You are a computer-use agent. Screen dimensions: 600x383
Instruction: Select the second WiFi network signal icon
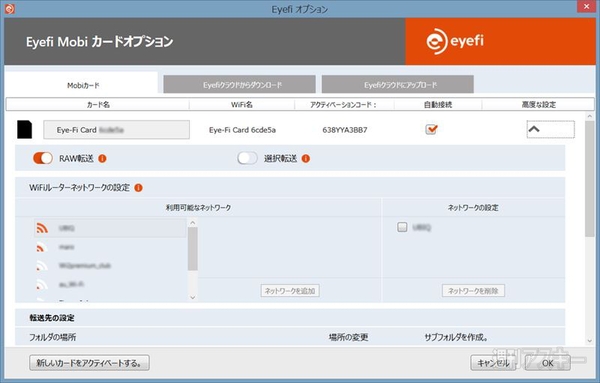click(41, 247)
